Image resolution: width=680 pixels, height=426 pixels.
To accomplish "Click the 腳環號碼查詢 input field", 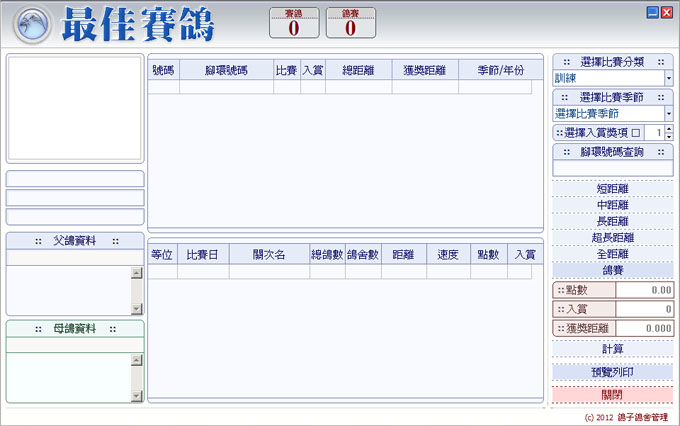I will (612, 168).
